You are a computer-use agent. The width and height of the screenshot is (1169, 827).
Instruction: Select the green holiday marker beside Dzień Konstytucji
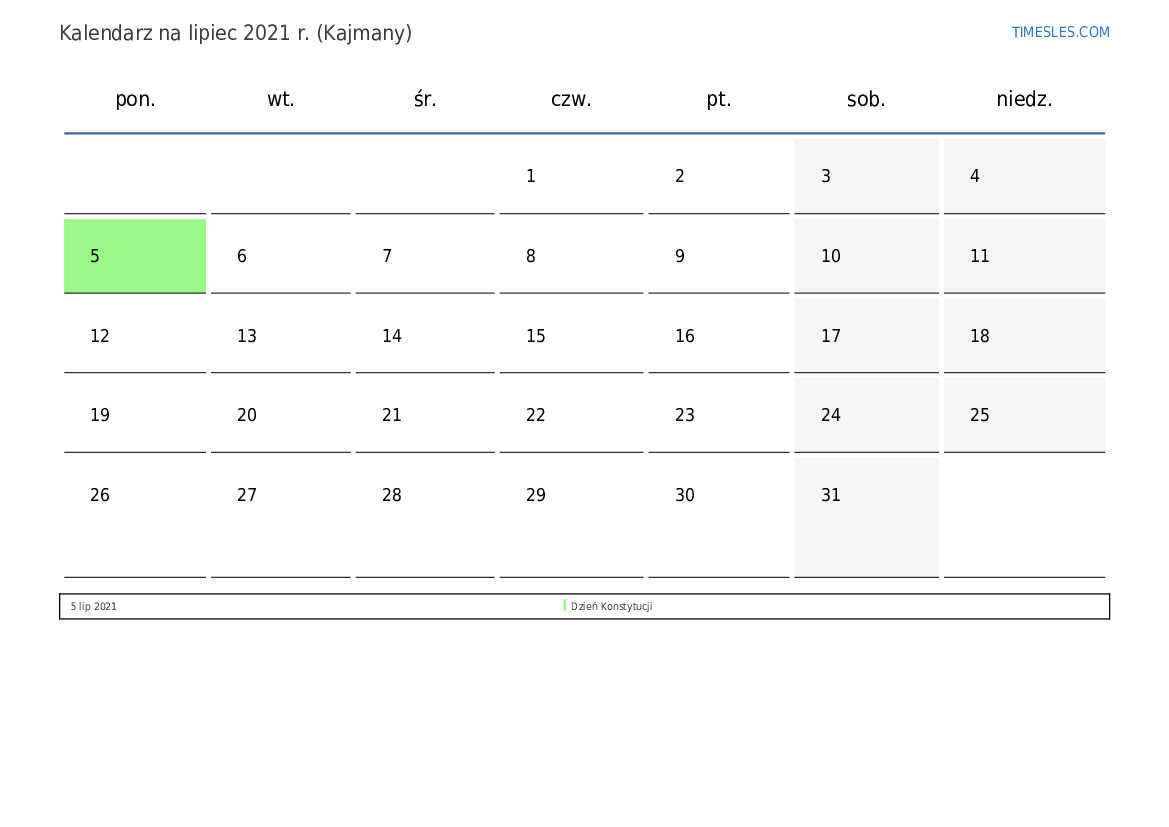564,606
